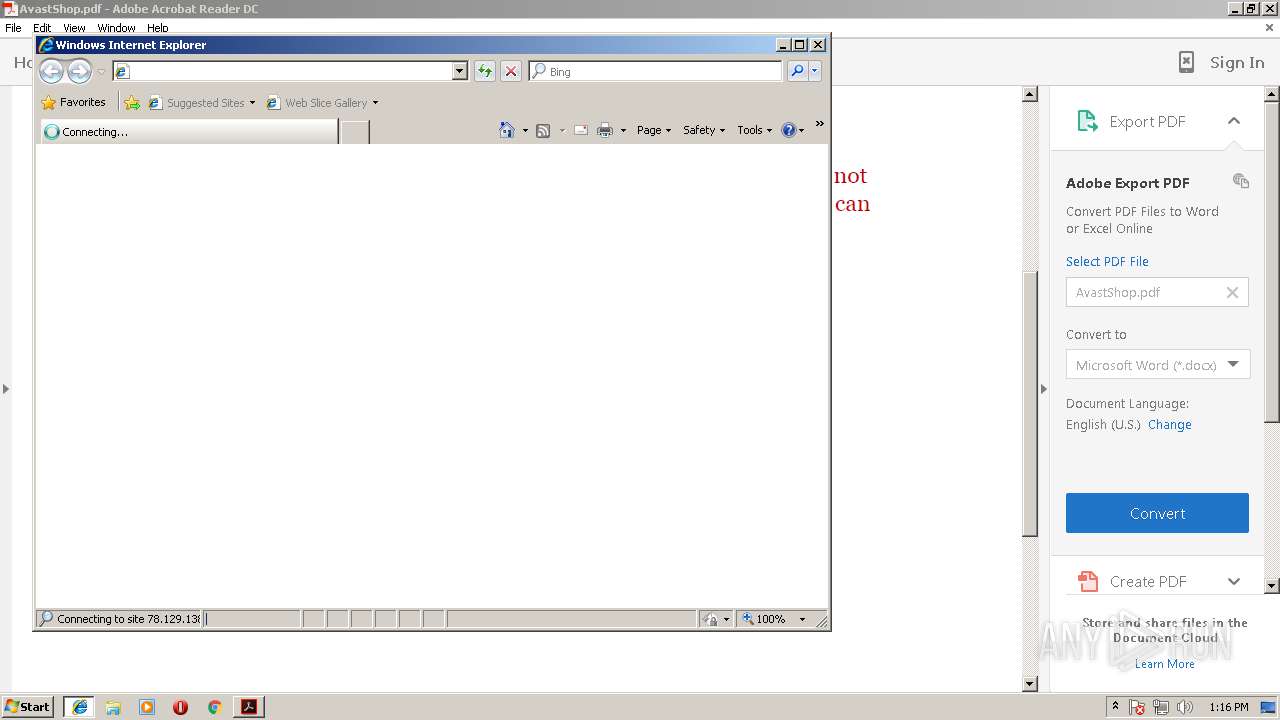The height and width of the screenshot is (720, 1280).
Task: Click the document vertical scrollbar up arrow
Action: coord(1030,94)
